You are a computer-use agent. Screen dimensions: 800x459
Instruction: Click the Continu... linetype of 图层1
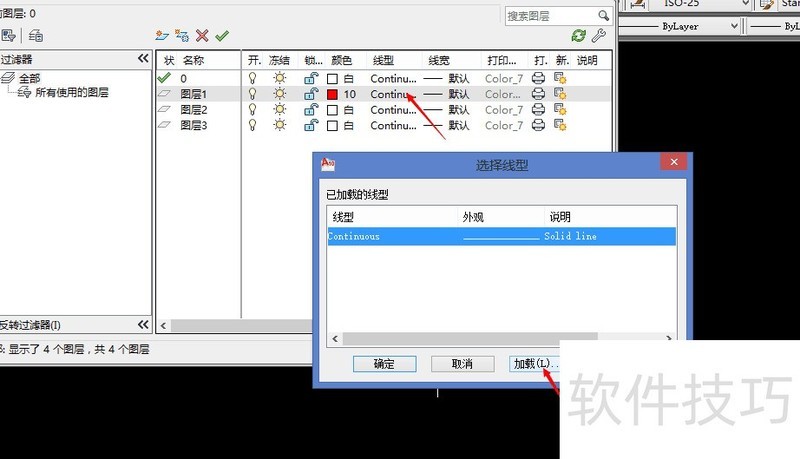pos(393,94)
